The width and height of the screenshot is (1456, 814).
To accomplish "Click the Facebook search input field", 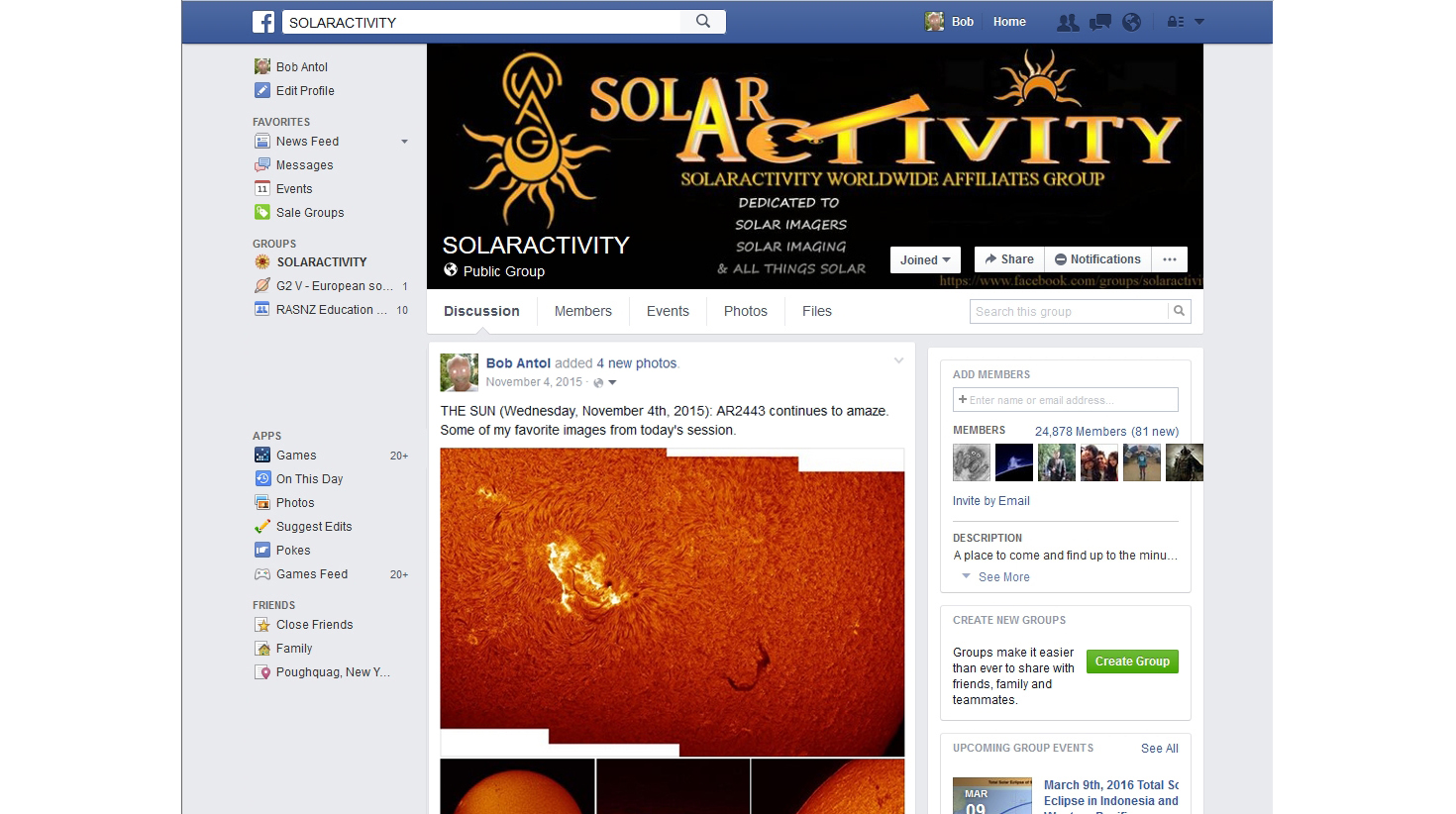I will (482, 22).
